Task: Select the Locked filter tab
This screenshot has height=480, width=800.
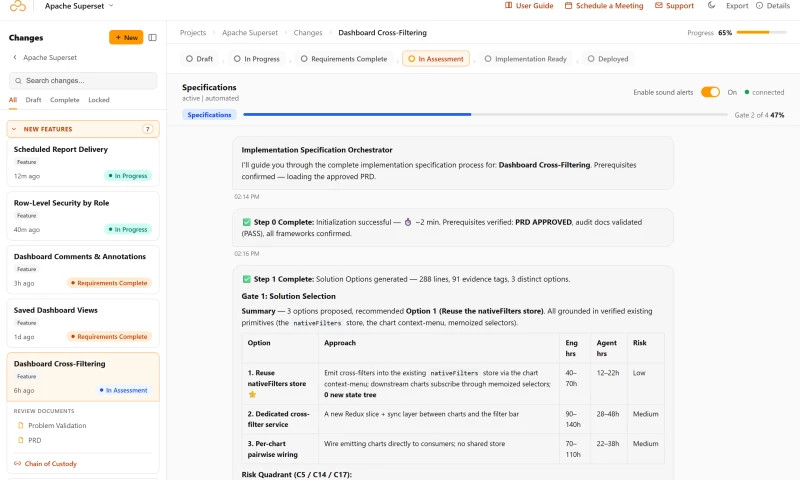Action: tap(99, 100)
